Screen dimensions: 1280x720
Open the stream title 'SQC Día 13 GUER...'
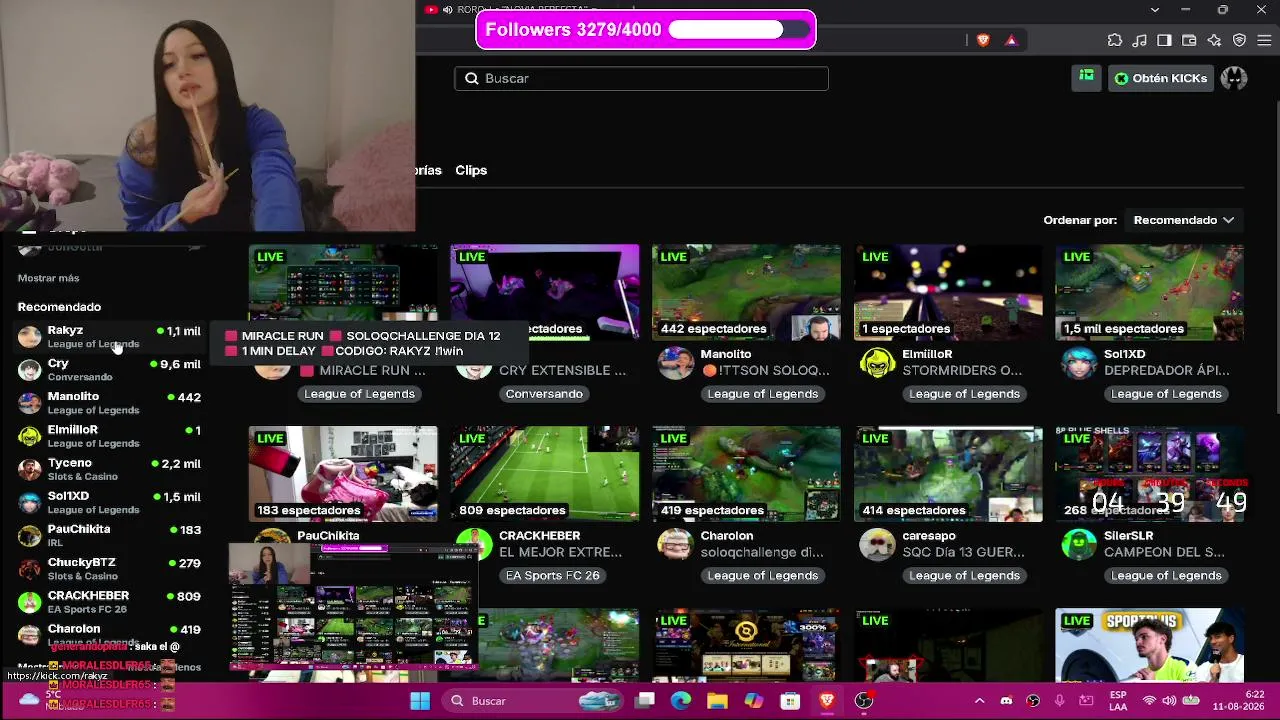[963, 552]
